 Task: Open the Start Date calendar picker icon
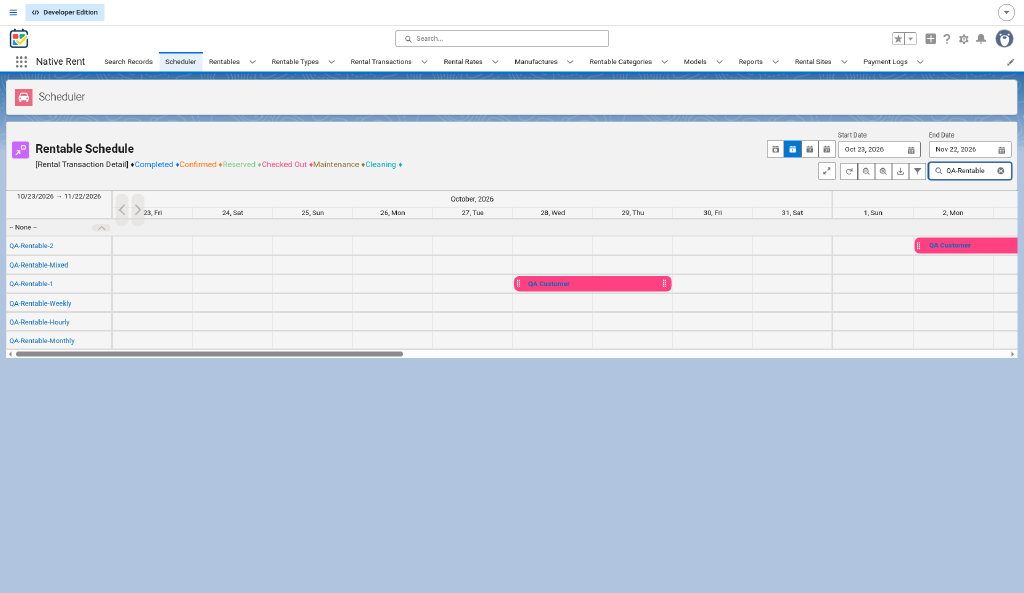[911, 150]
